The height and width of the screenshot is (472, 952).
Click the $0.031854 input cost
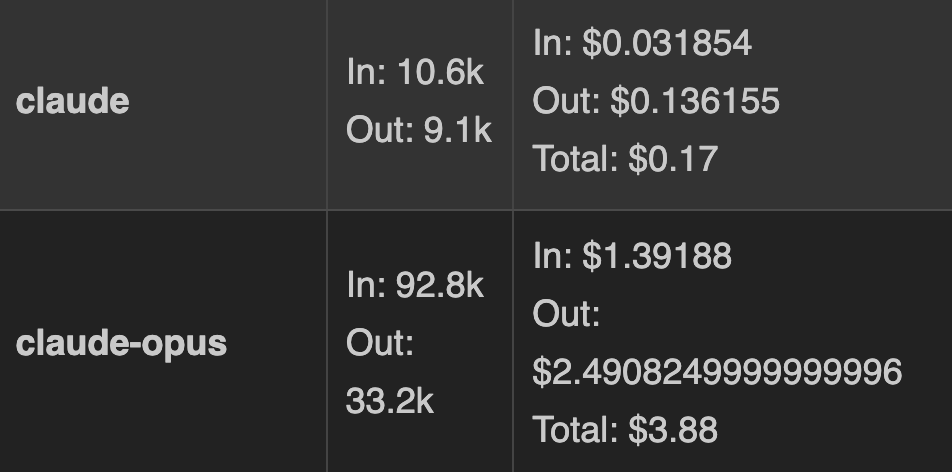click(x=667, y=43)
